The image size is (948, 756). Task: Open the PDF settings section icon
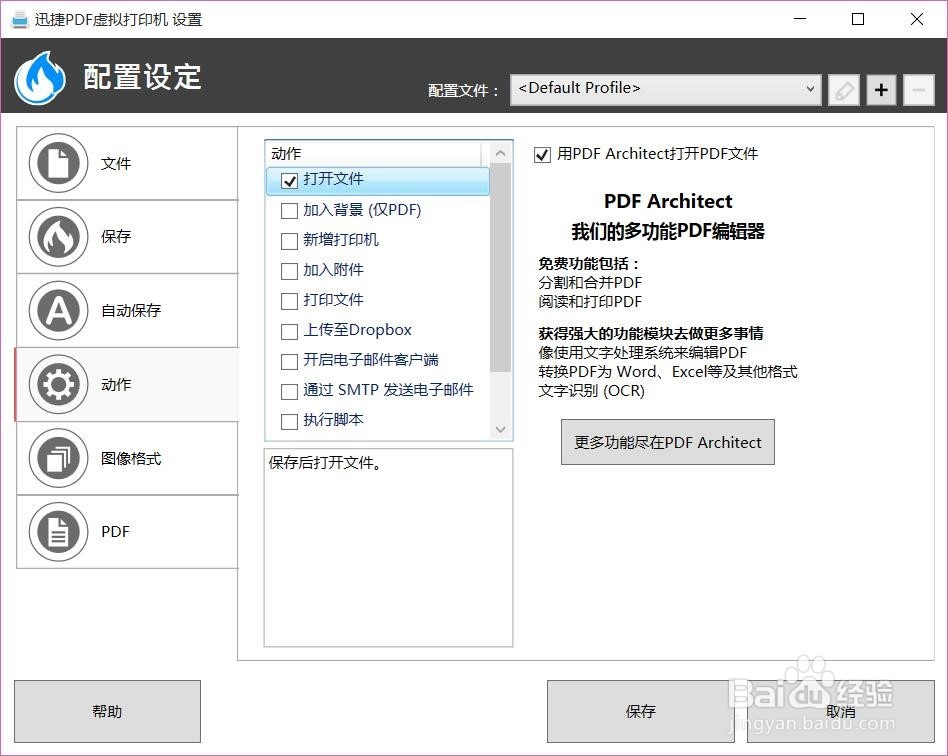[x=57, y=532]
